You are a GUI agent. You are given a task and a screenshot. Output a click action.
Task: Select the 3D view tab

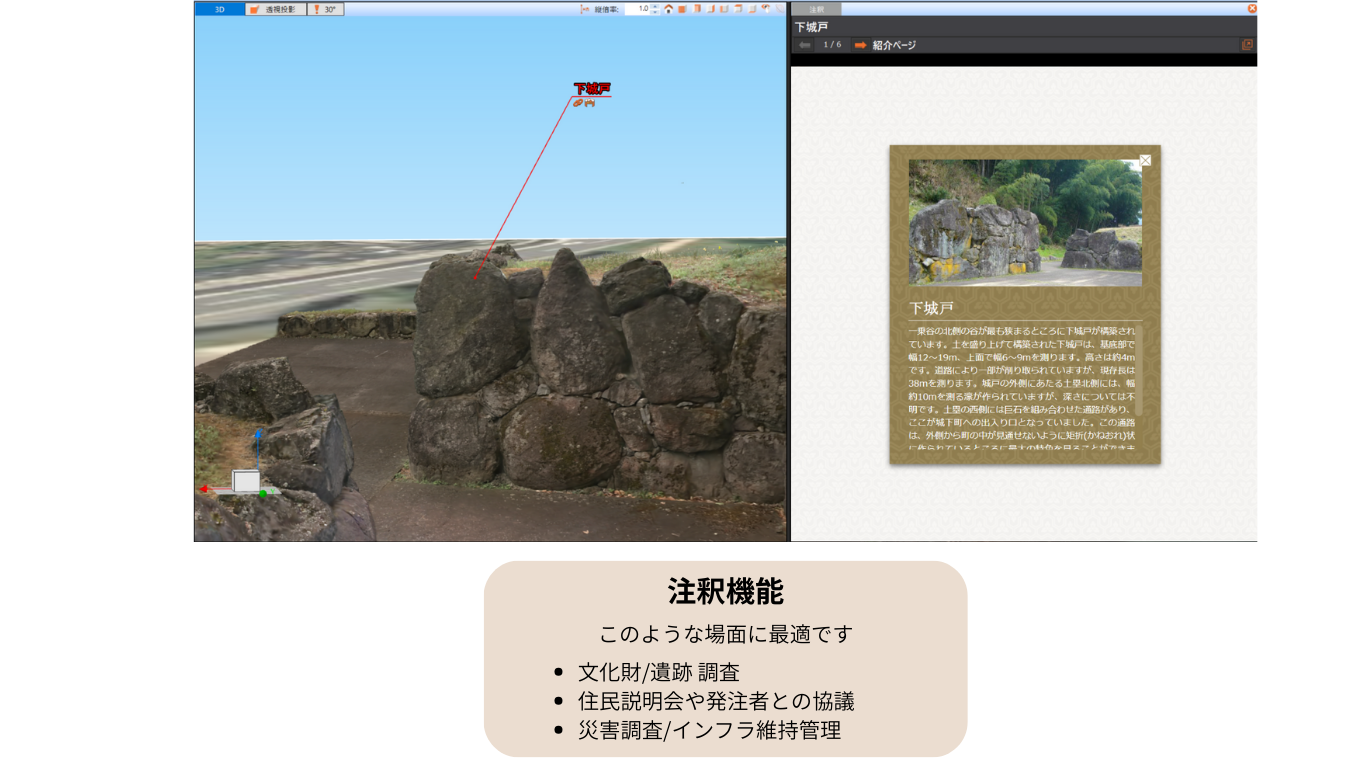coord(219,9)
